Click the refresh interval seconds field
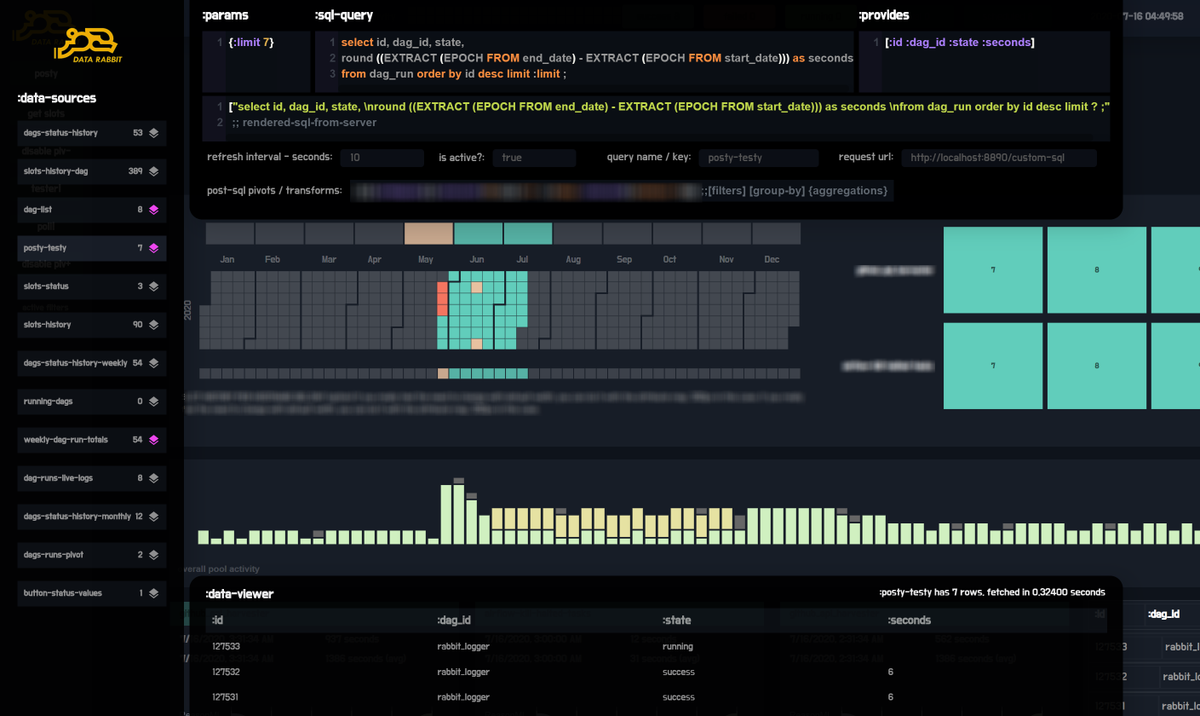This screenshot has height=716, width=1200. [x=382, y=158]
